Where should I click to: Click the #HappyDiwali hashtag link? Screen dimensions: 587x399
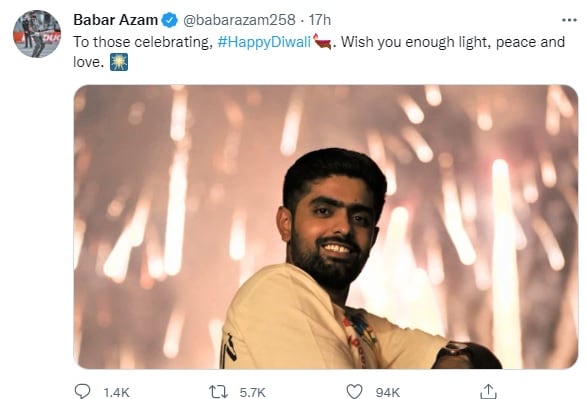tap(264, 42)
